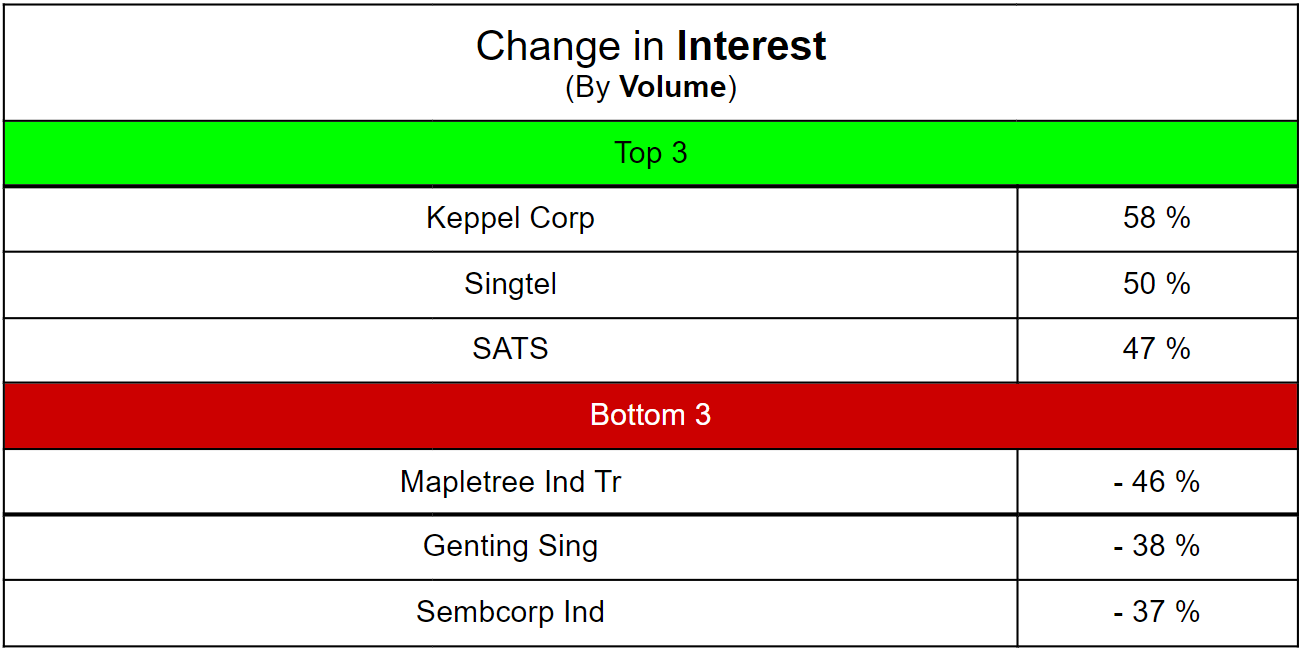Click the bold word Volume in subtitle
Viewport: 1304px width, 653px height.
[673, 87]
